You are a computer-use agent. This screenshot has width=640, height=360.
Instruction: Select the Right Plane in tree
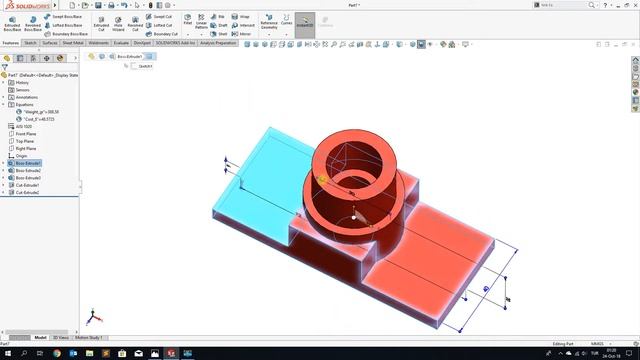pos(22,149)
